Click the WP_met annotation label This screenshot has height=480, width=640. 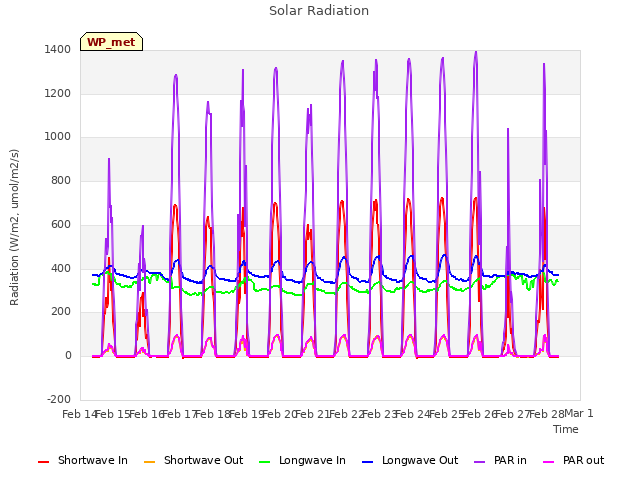click(111, 42)
